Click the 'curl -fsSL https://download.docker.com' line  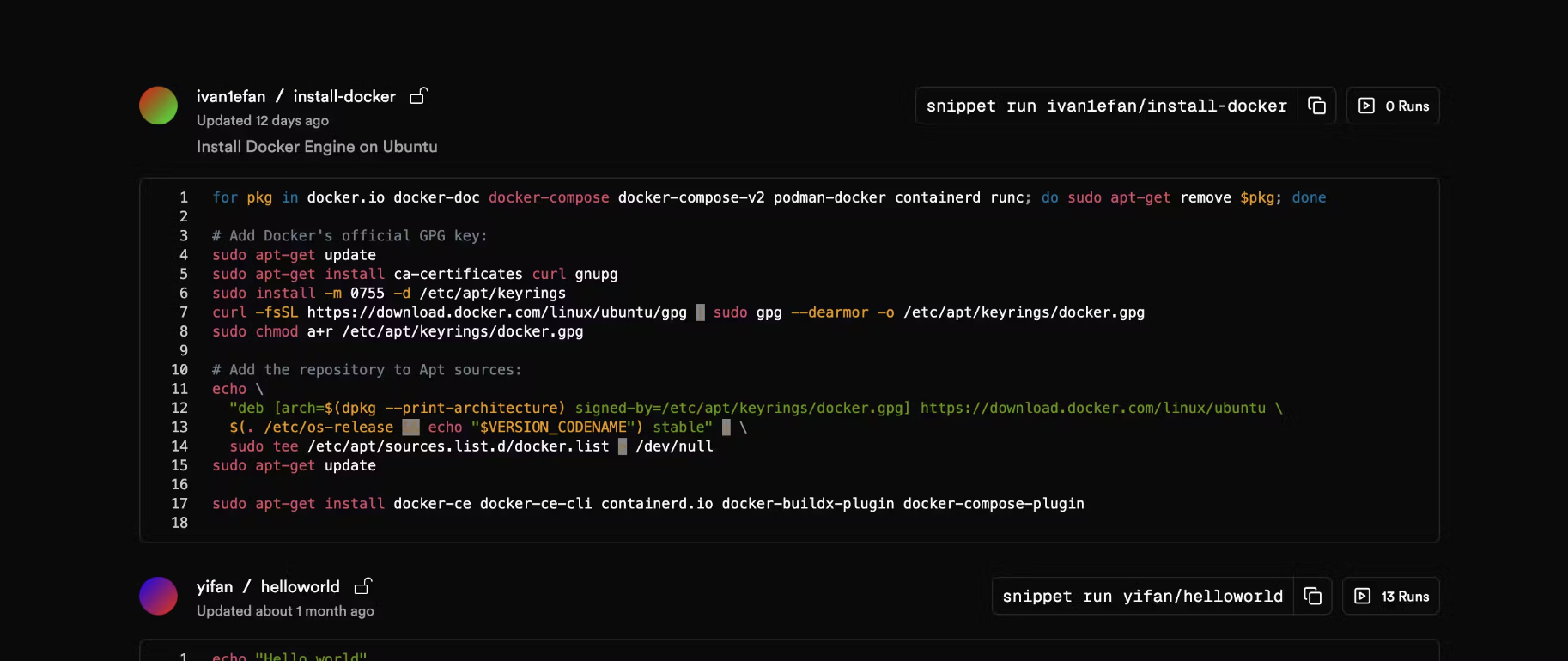[678, 312]
